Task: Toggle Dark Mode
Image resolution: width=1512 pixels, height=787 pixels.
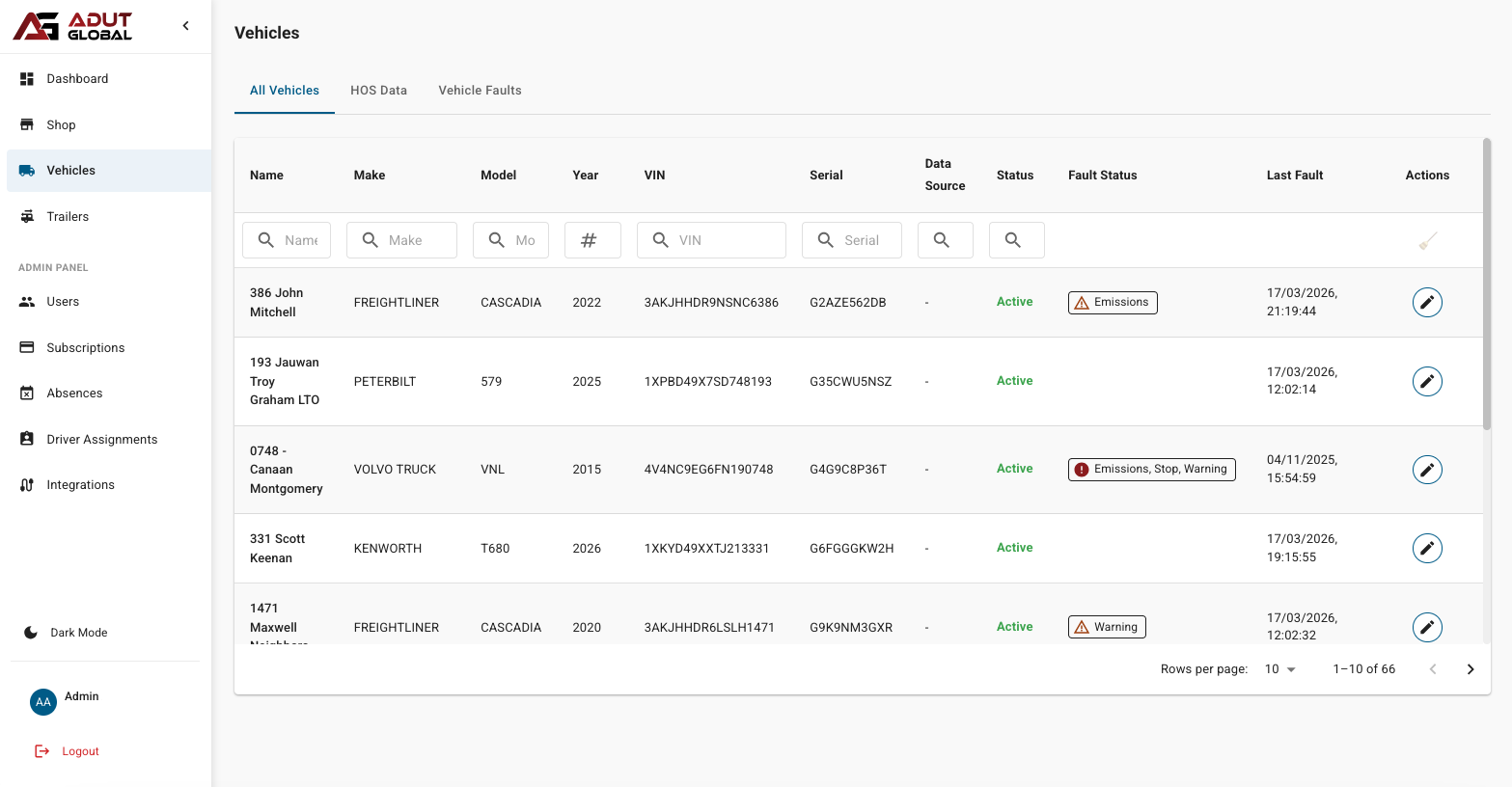Action: (x=78, y=633)
